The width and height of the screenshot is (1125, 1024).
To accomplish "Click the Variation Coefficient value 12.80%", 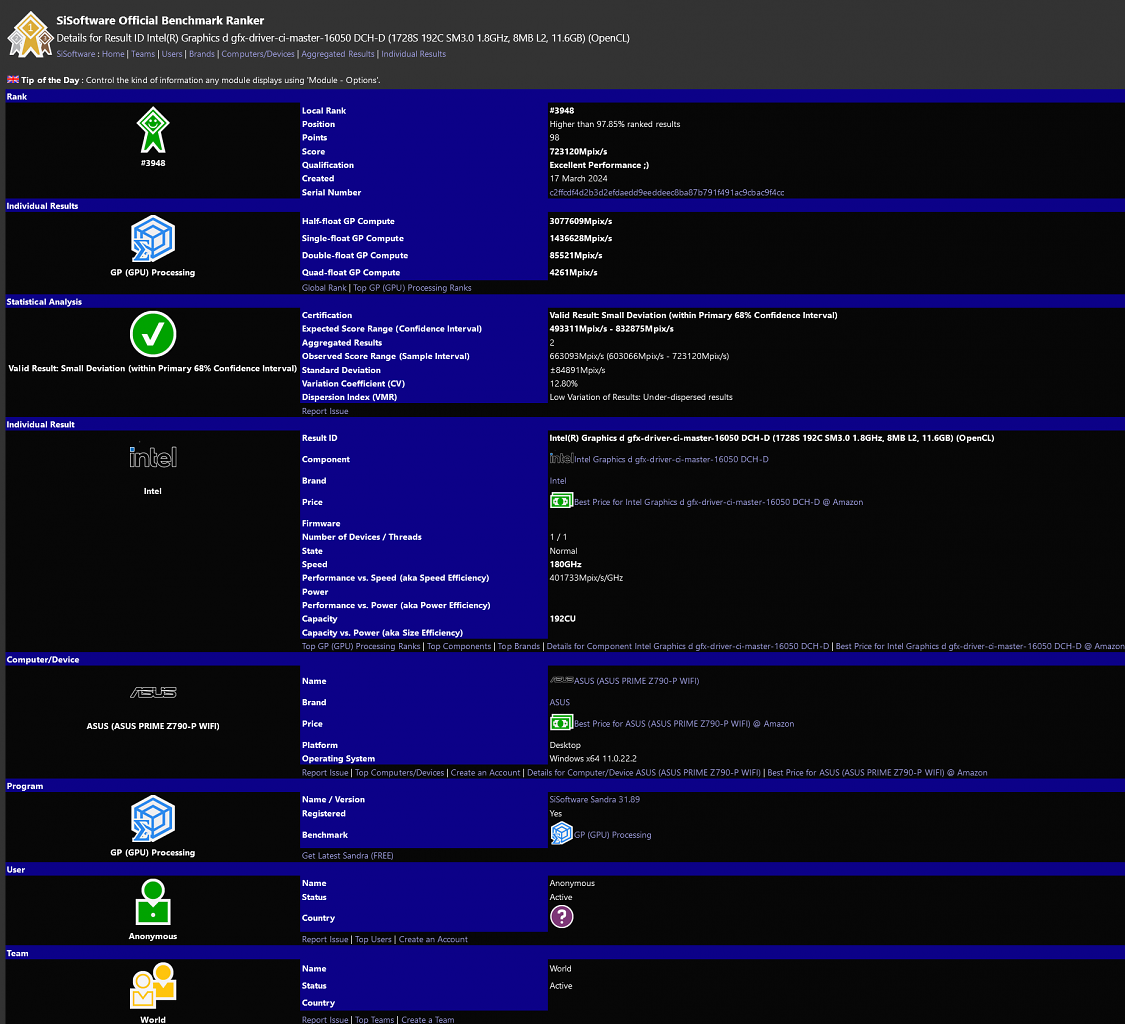I will coord(563,384).
